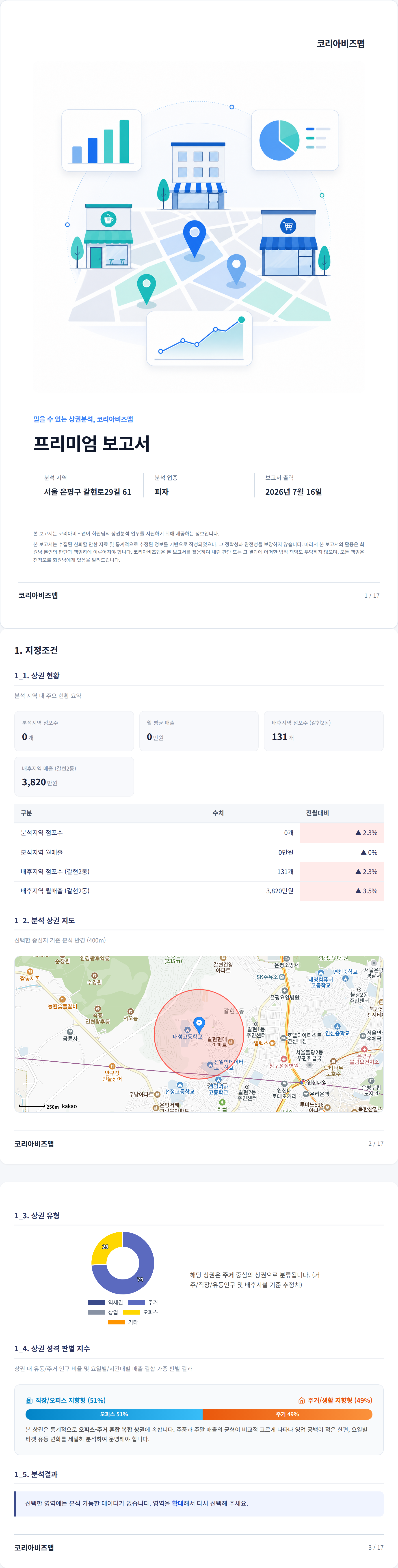398x1568 pixels.
Task: Click the 월 평균 매출 summary card
Action: (199, 730)
